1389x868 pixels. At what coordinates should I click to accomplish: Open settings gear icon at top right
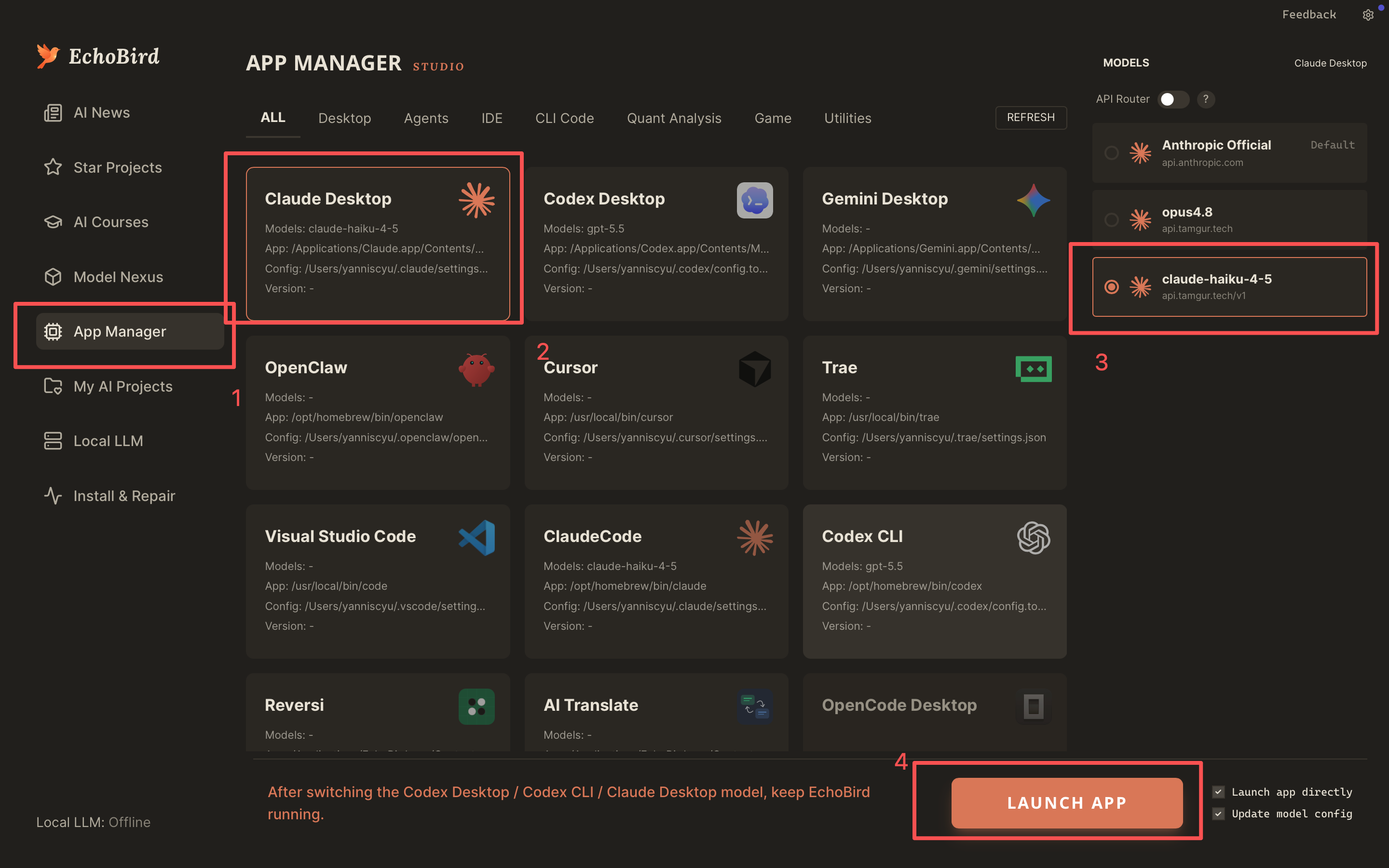tap(1368, 15)
